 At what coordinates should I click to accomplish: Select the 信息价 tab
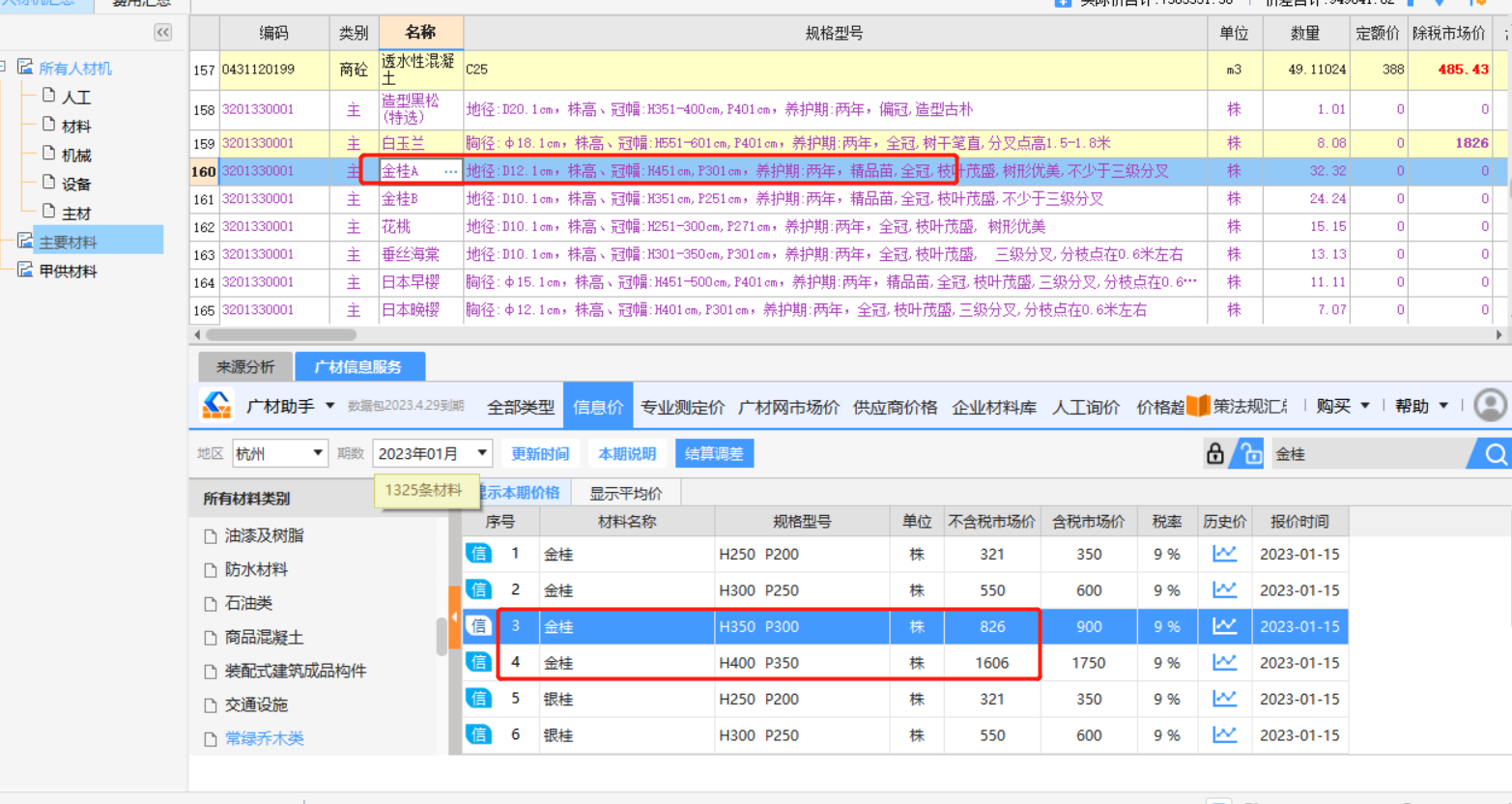598,407
